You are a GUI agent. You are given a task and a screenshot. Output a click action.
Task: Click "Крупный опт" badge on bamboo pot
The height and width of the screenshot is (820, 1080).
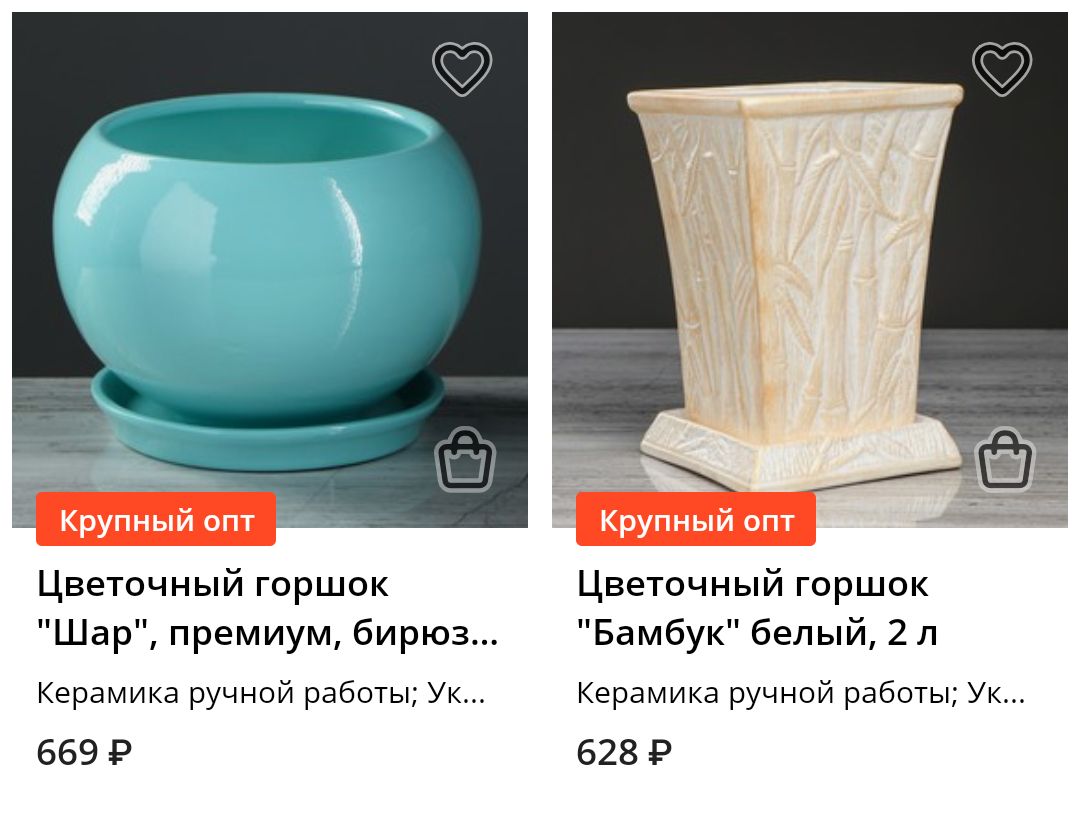click(696, 520)
